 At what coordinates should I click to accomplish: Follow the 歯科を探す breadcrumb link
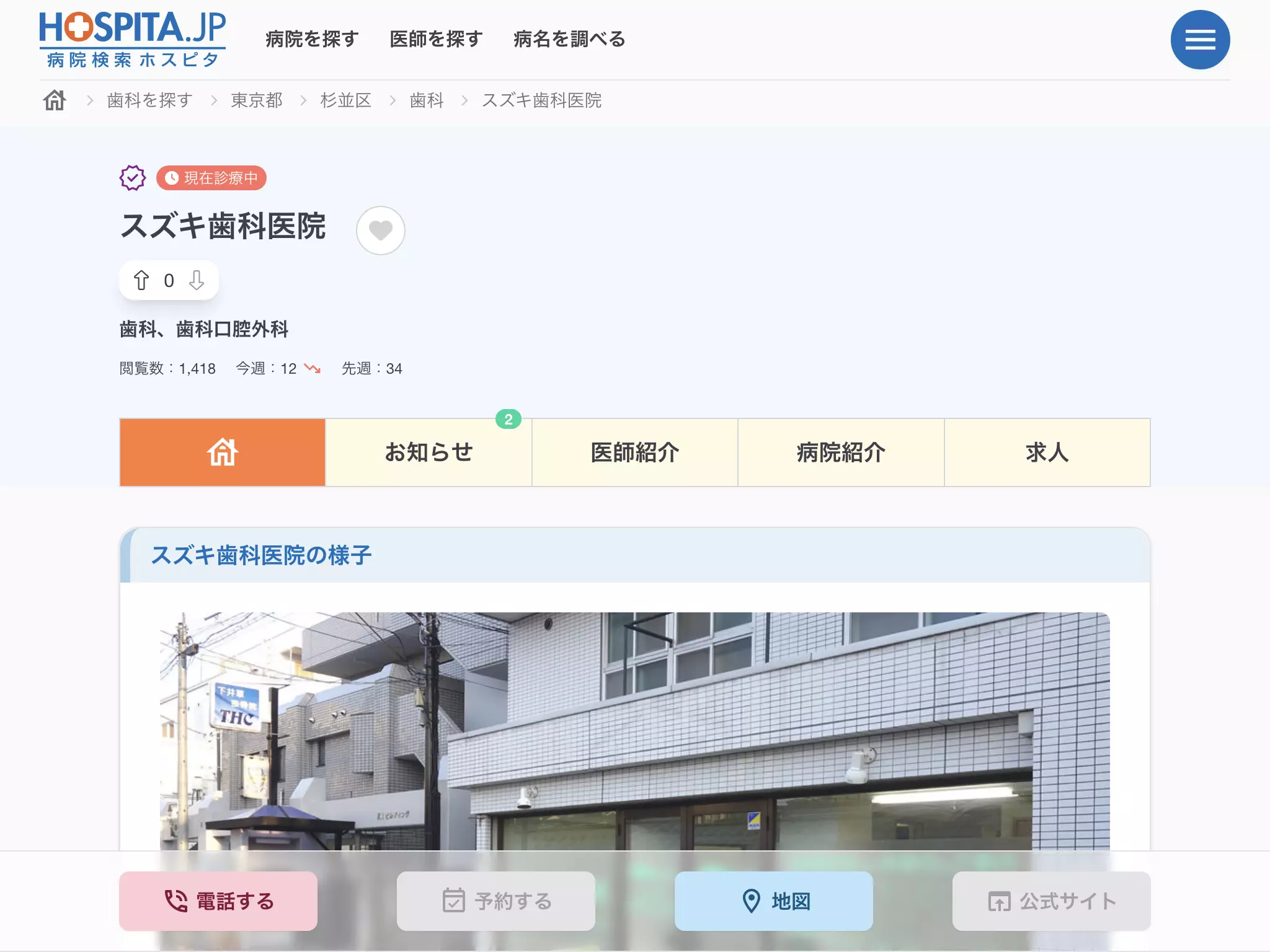tap(149, 100)
